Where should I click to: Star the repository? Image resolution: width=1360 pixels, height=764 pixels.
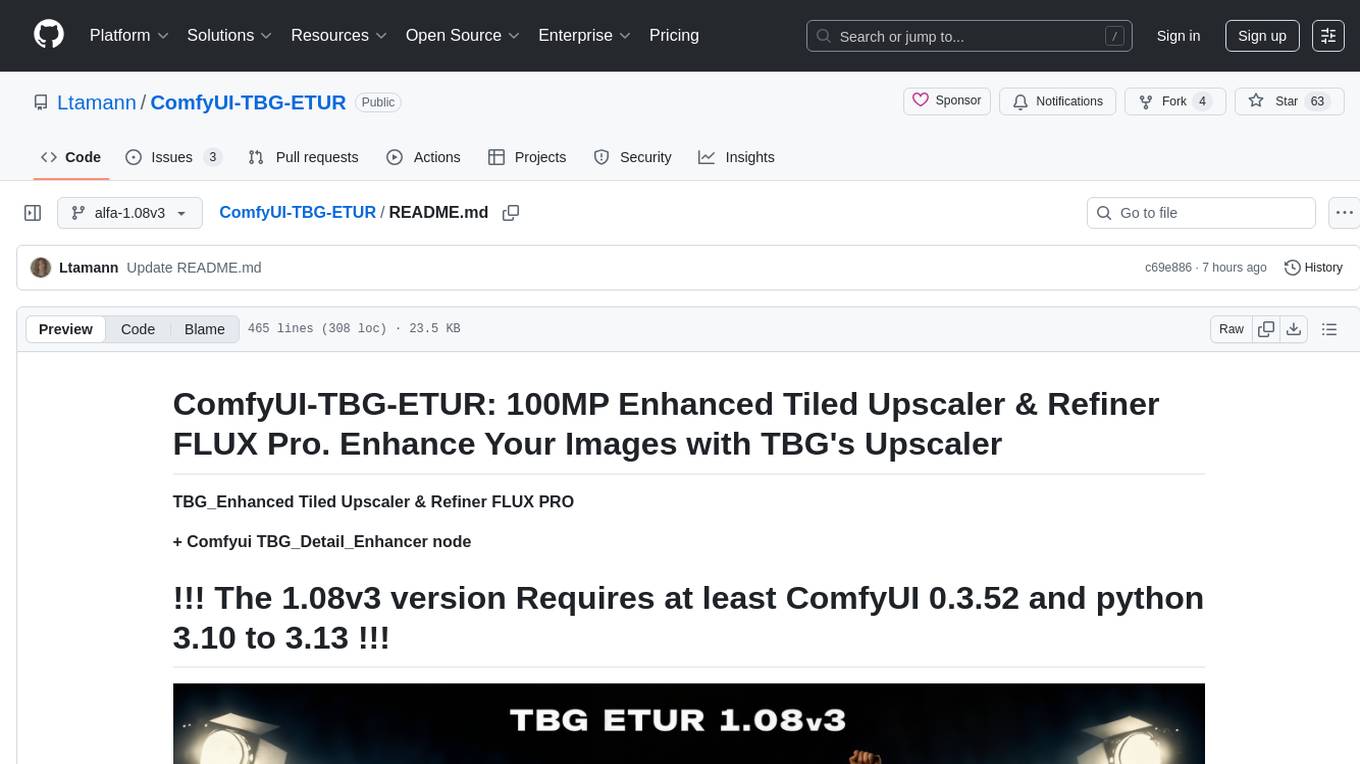(1274, 101)
